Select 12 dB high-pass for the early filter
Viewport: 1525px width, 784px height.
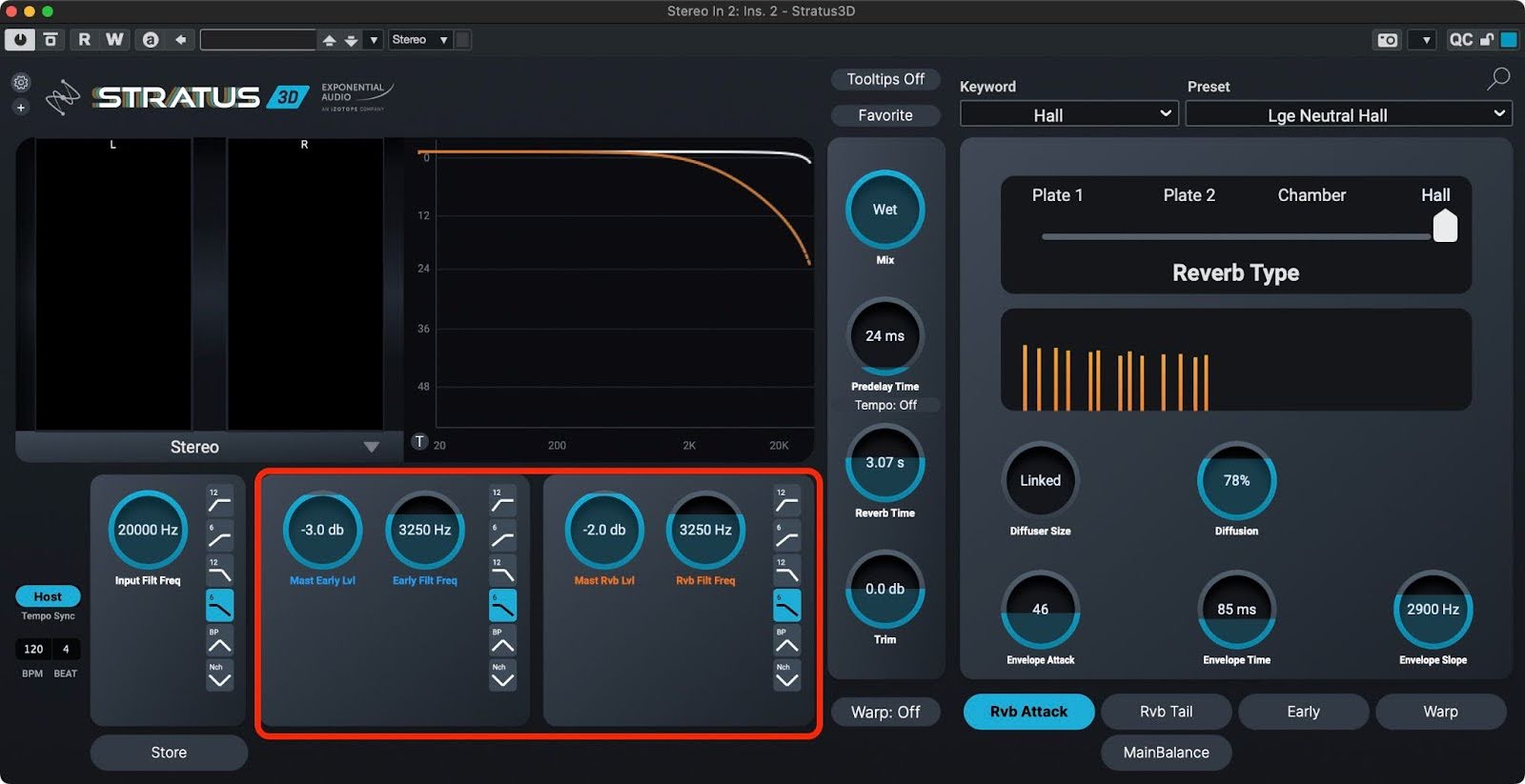coord(502,501)
